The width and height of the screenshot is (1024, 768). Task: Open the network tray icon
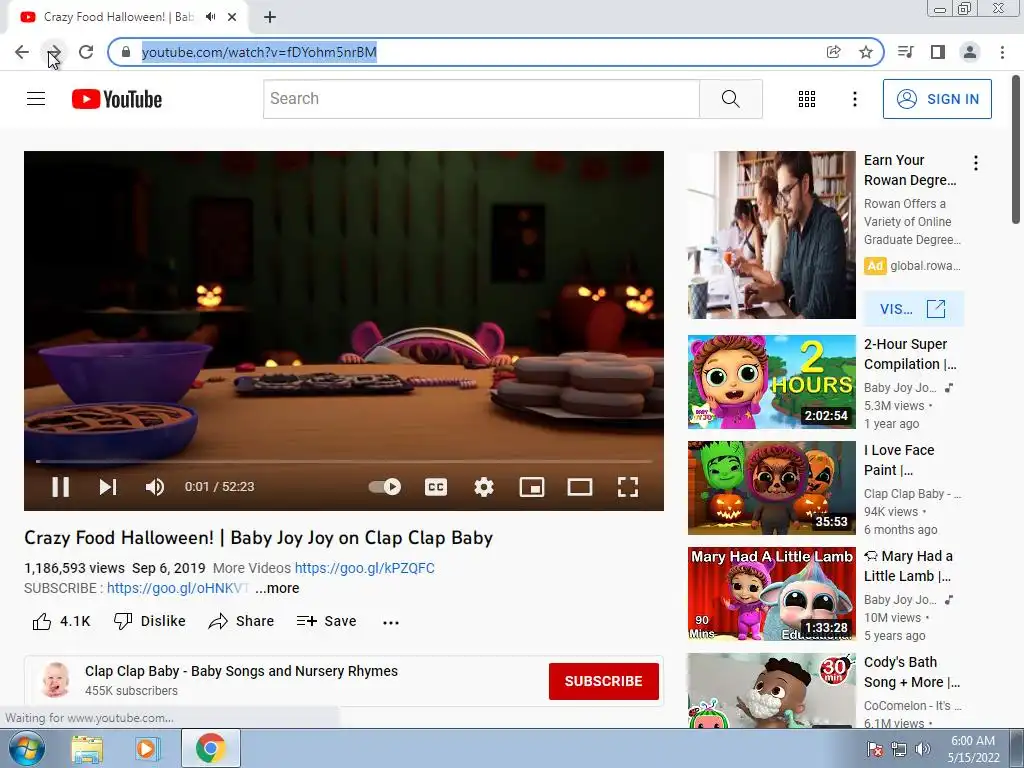(899, 748)
